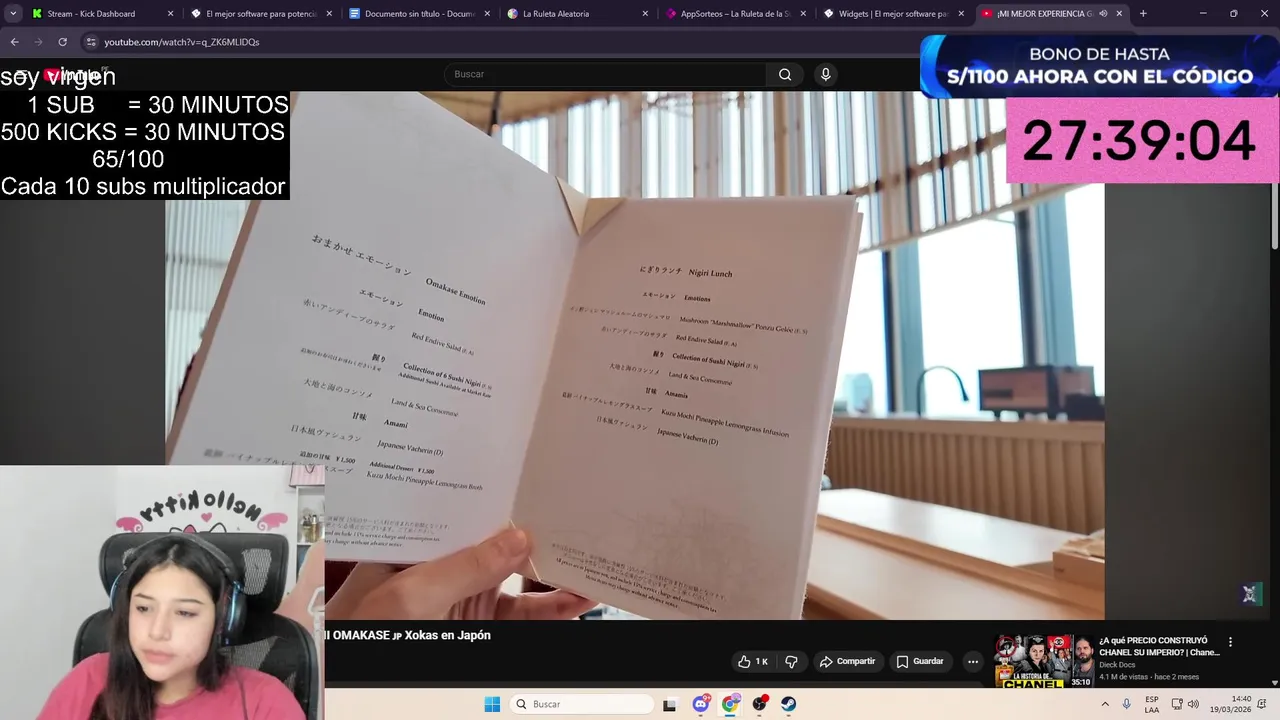Click the Compartir share button
Viewport: 1280px width, 720px height.
click(848, 661)
